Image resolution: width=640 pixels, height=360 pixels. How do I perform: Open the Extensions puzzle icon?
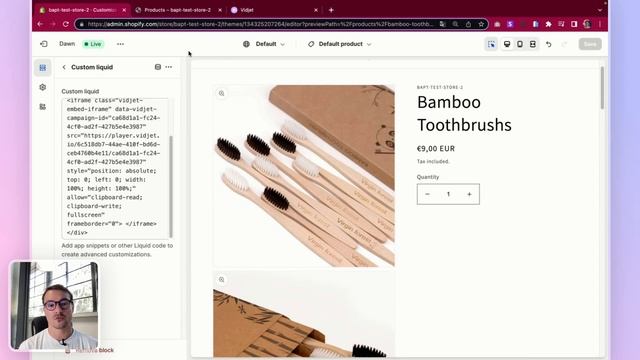[549, 24]
